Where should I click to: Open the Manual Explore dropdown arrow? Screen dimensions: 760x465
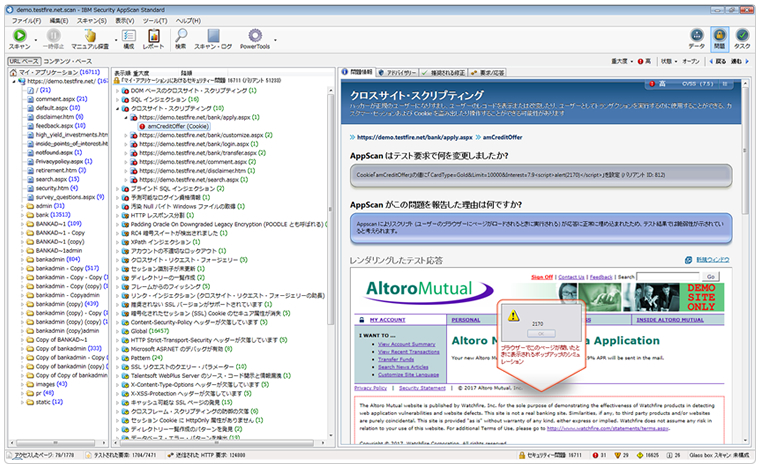(x=116, y=40)
